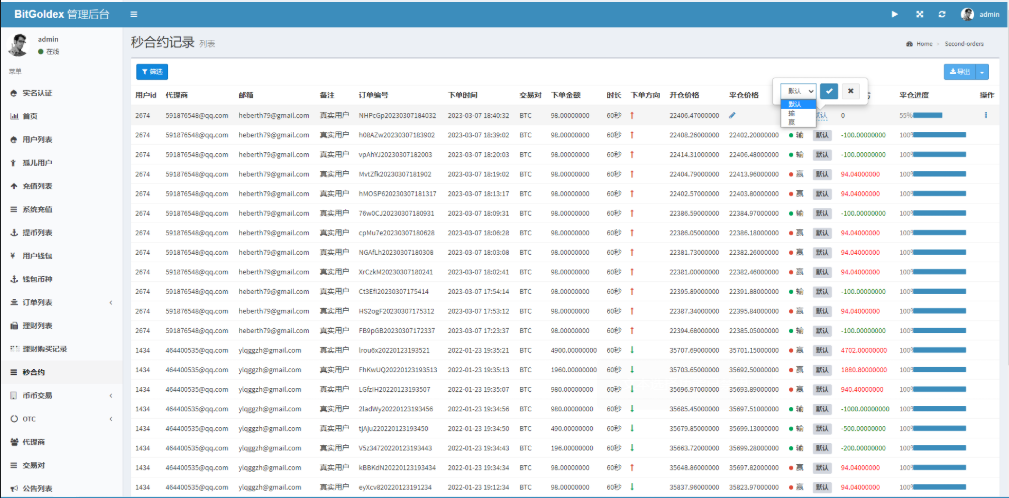Click the up-arrow icon beside 充值列表
This screenshot has width=1009, height=498.
coord(14,186)
